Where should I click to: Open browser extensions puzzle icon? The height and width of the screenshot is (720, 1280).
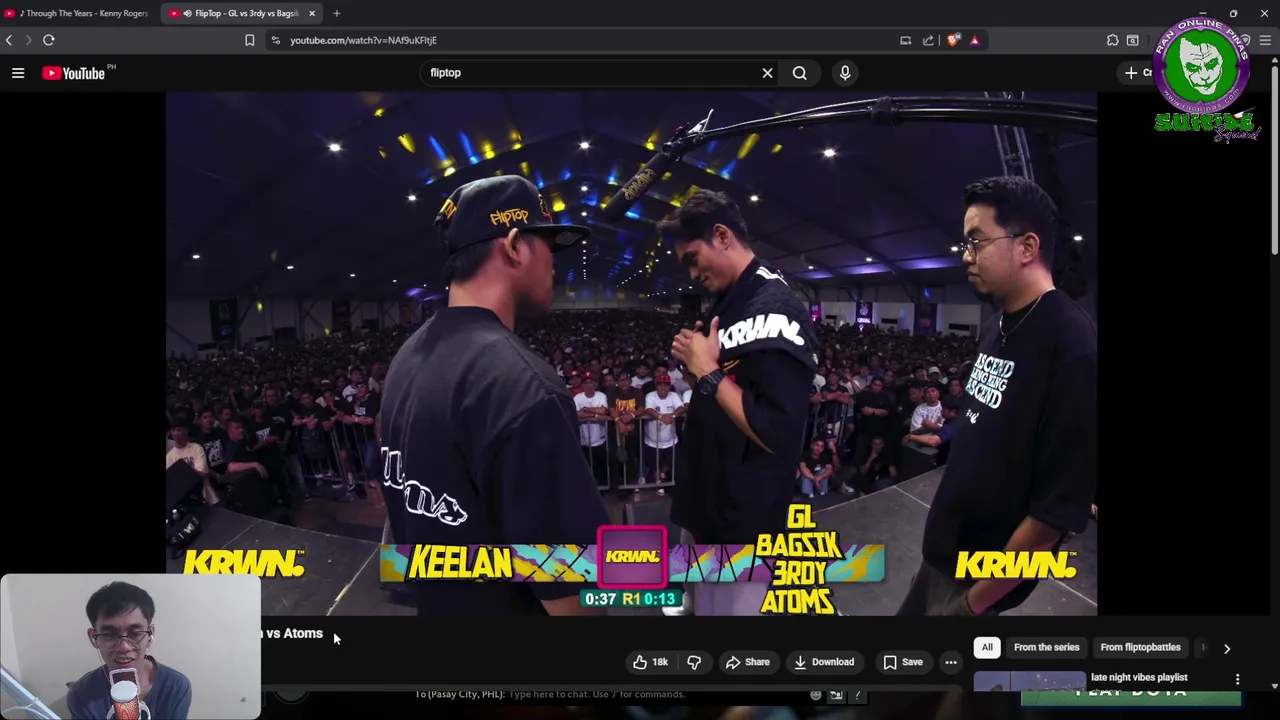pos(1112,40)
